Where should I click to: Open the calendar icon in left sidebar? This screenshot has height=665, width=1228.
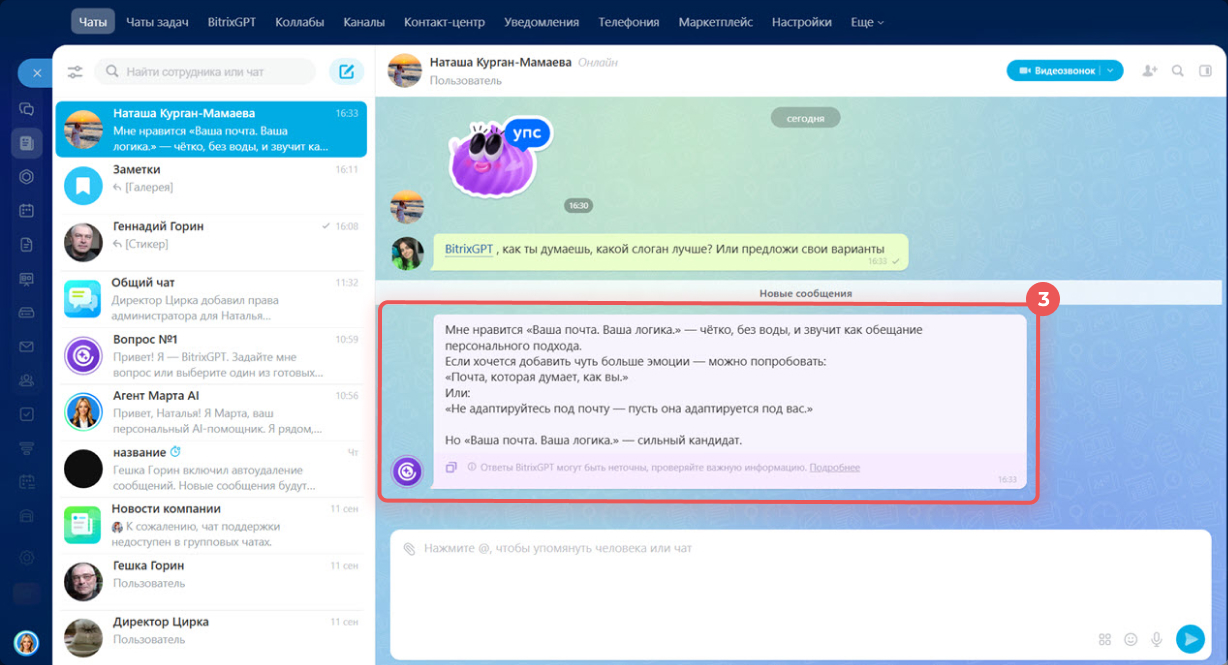click(x=26, y=211)
